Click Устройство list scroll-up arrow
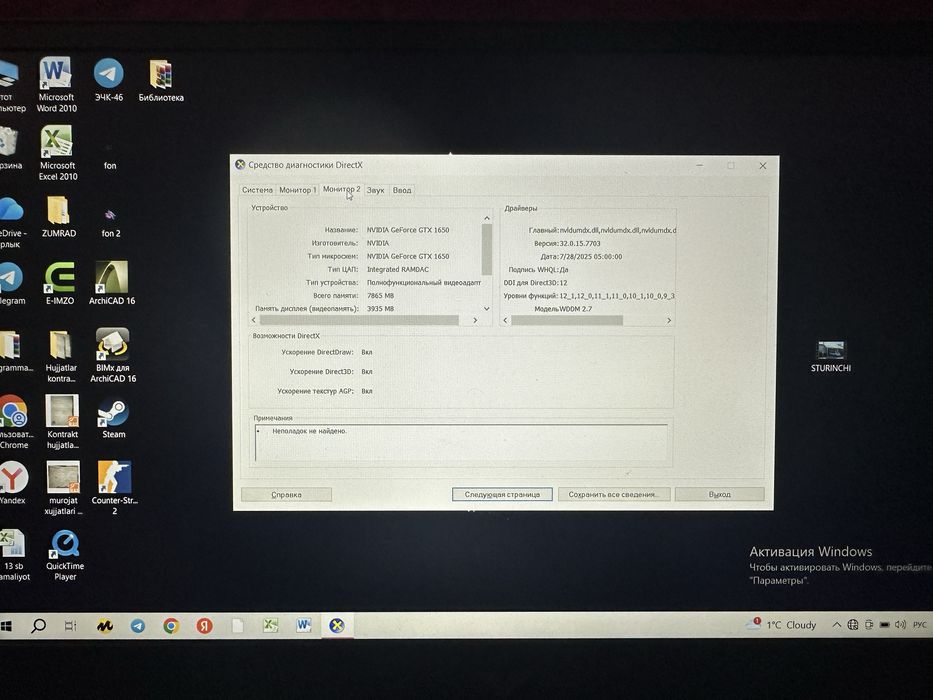 coord(487,218)
